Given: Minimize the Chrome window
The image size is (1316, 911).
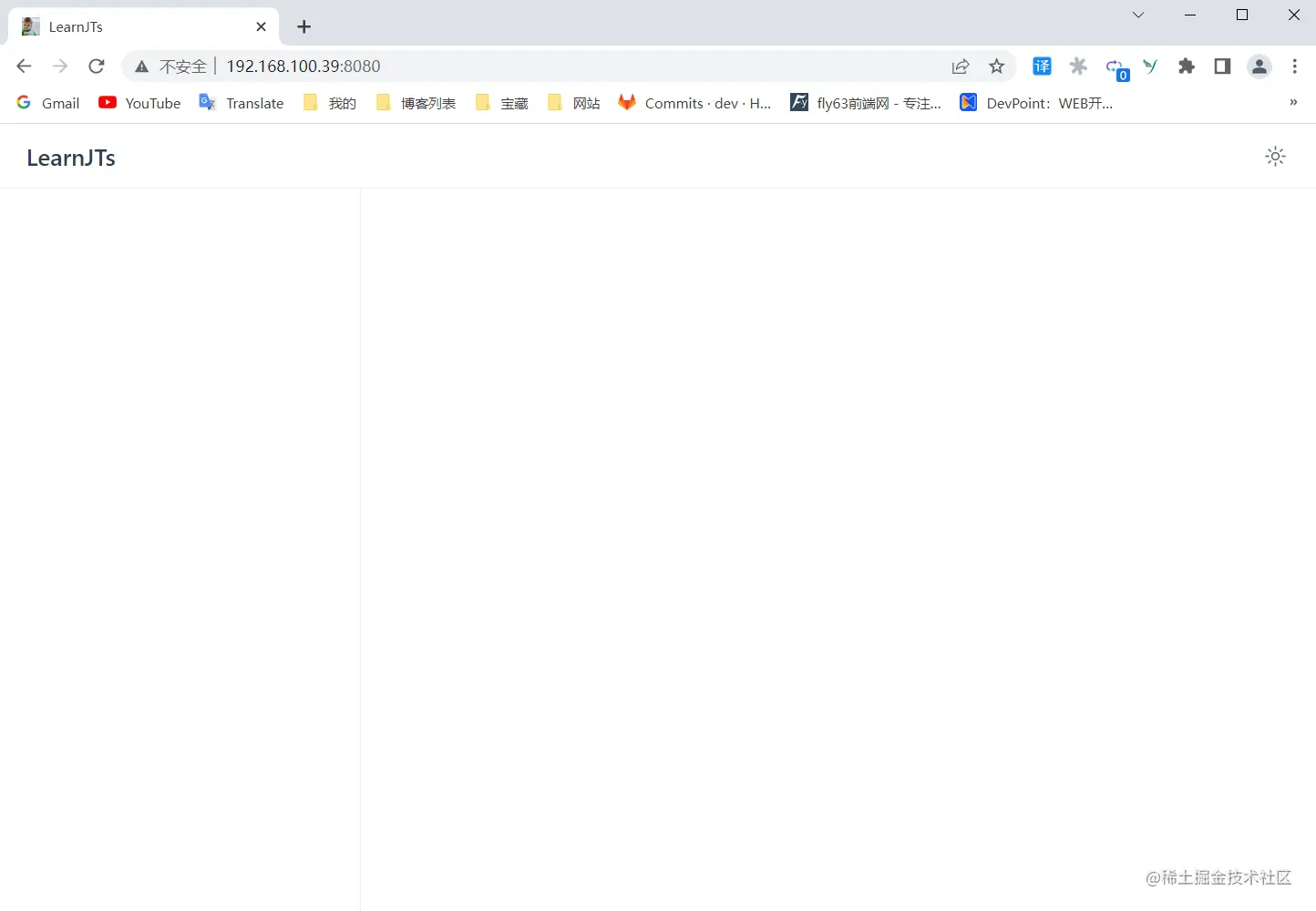Looking at the screenshot, I should pos(1190,15).
